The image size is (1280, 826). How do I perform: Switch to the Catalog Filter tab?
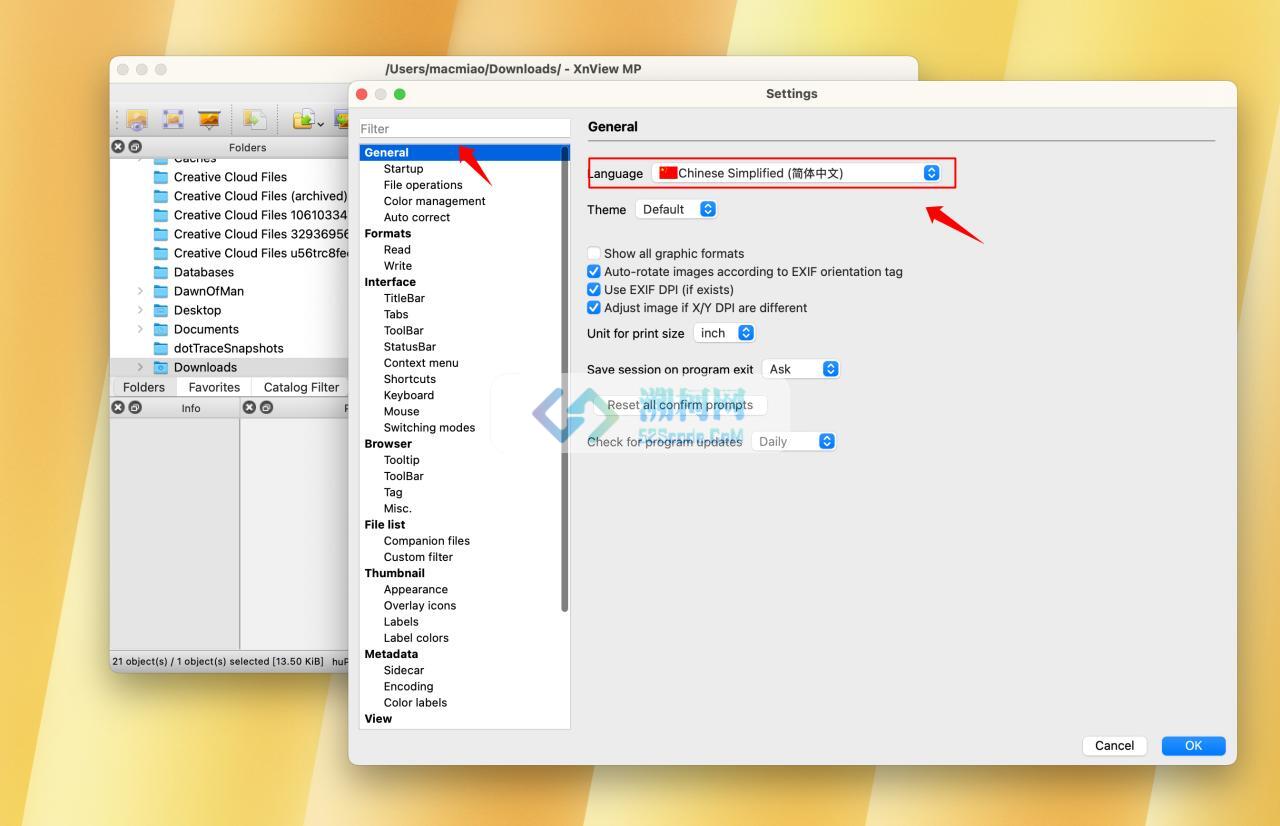point(301,387)
